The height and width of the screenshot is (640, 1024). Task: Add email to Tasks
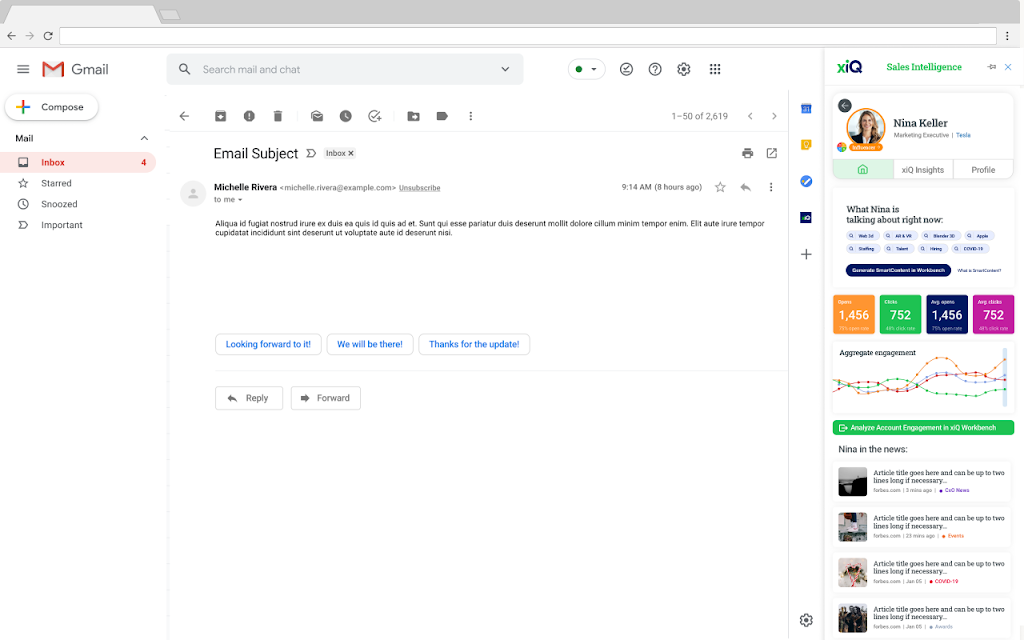click(374, 116)
